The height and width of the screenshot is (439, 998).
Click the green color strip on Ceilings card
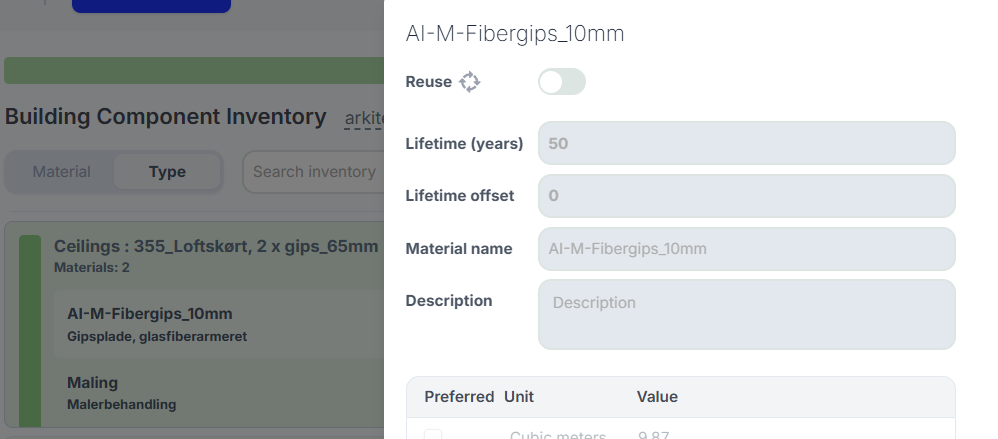30,330
